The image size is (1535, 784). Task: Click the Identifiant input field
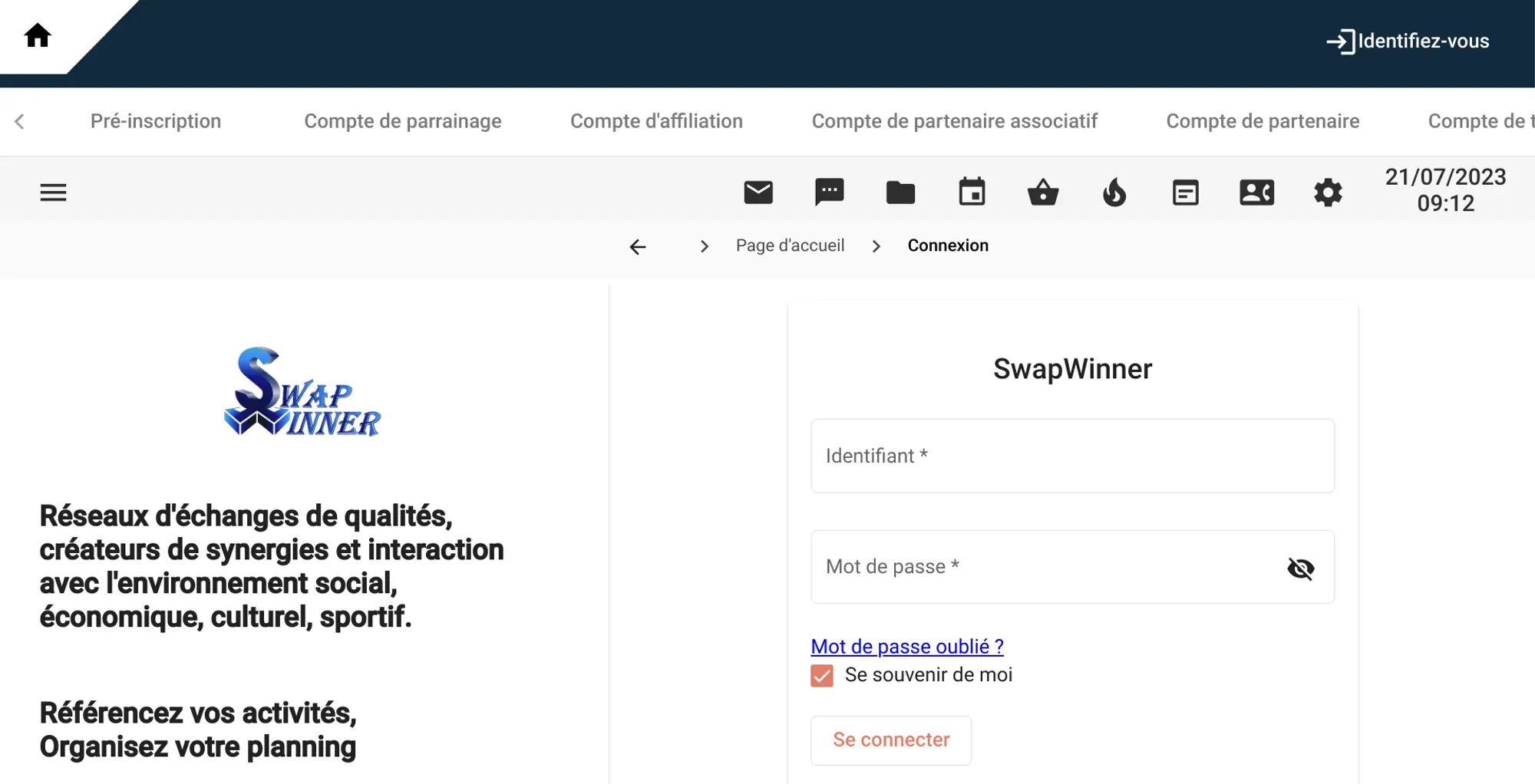click(x=1072, y=456)
